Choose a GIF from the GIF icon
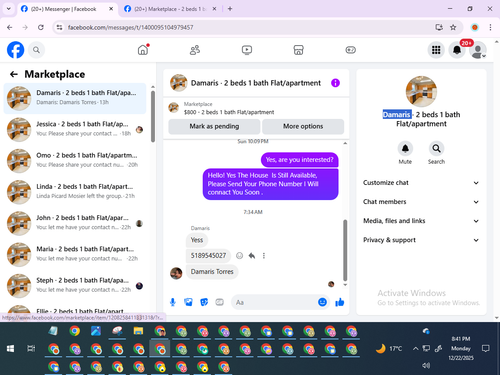Screen dimensions: 500x375 [x=219, y=302]
